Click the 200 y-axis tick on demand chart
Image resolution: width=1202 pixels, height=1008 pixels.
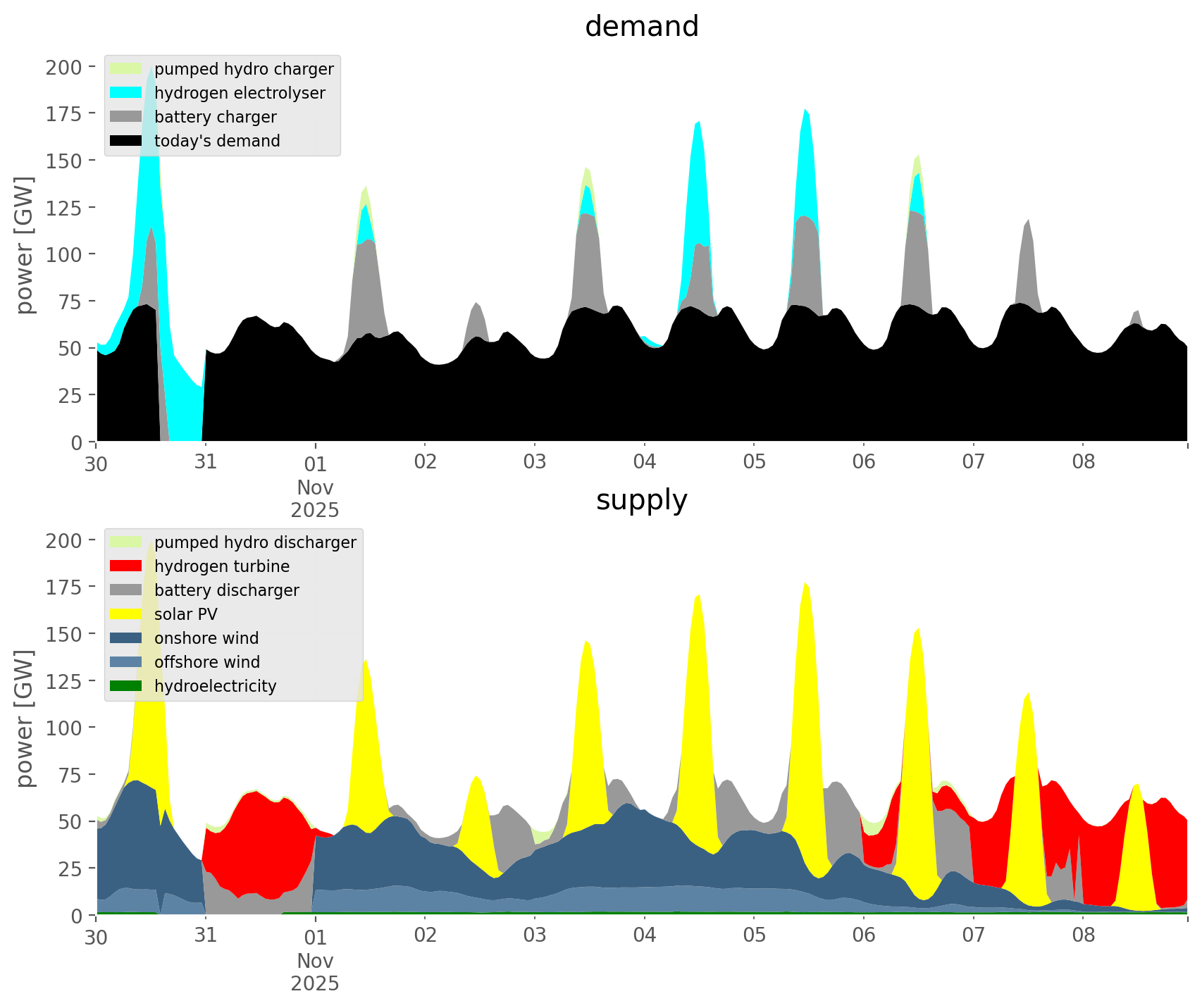coord(63,68)
